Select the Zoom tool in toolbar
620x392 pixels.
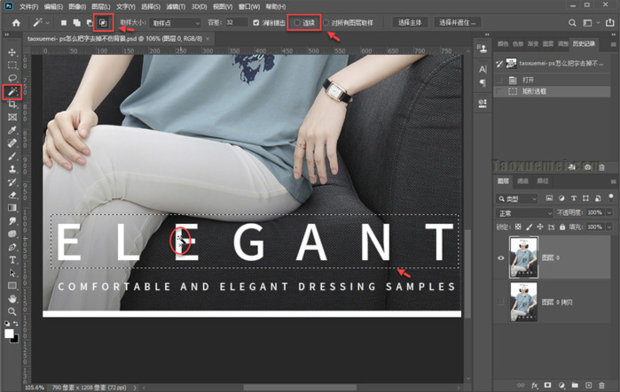(12, 312)
